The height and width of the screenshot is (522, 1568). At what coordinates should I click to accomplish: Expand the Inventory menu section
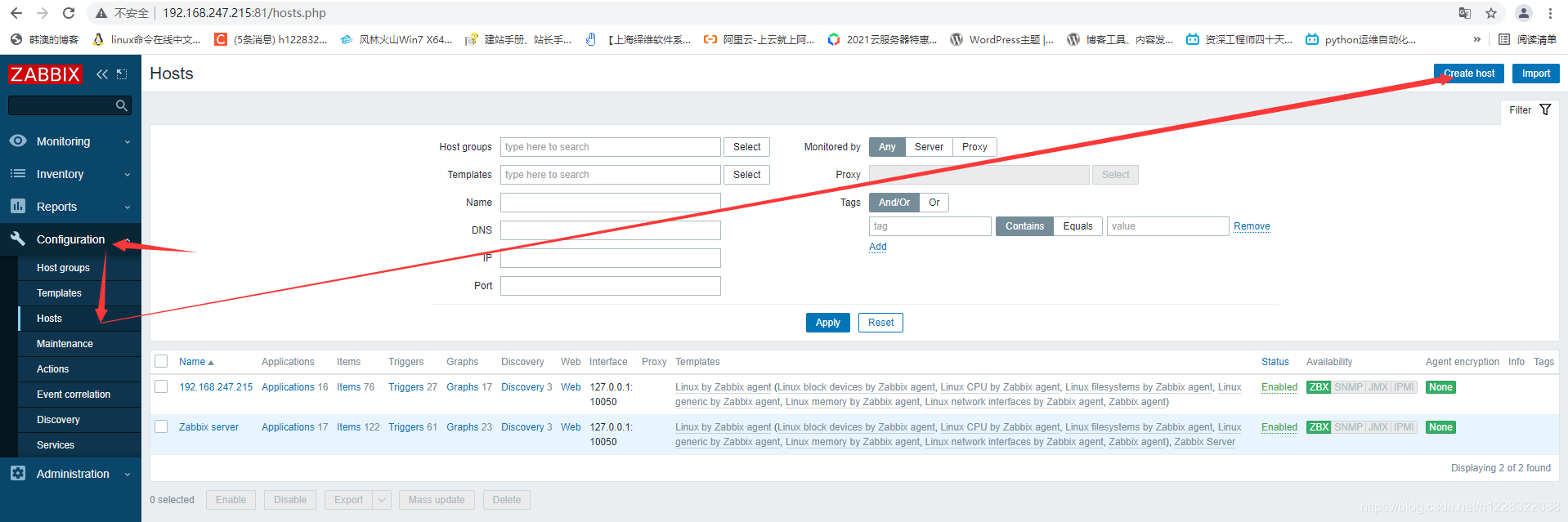[128, 175]
